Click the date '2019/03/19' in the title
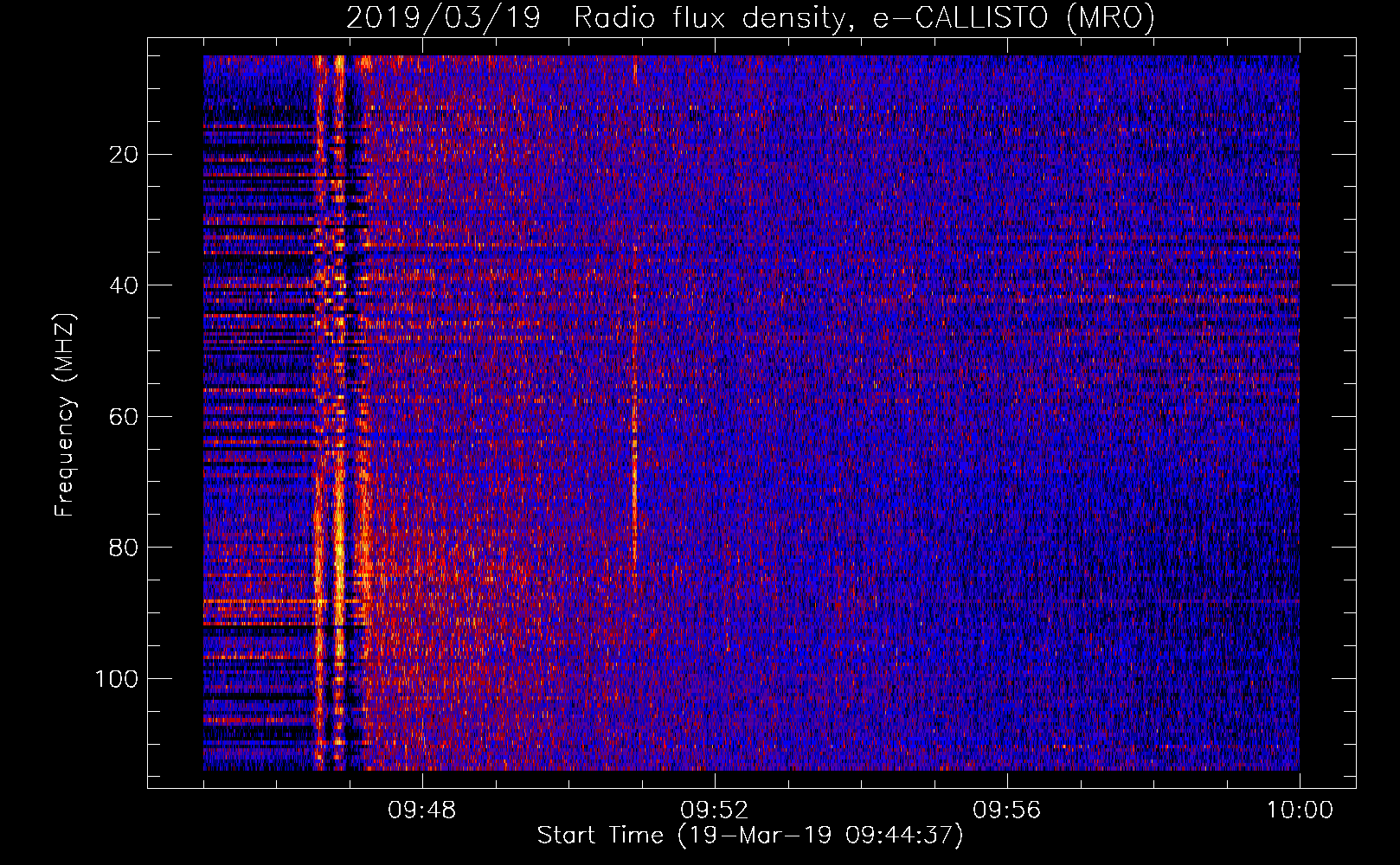This screenshot has width=1400, height=865. point(443,18)
